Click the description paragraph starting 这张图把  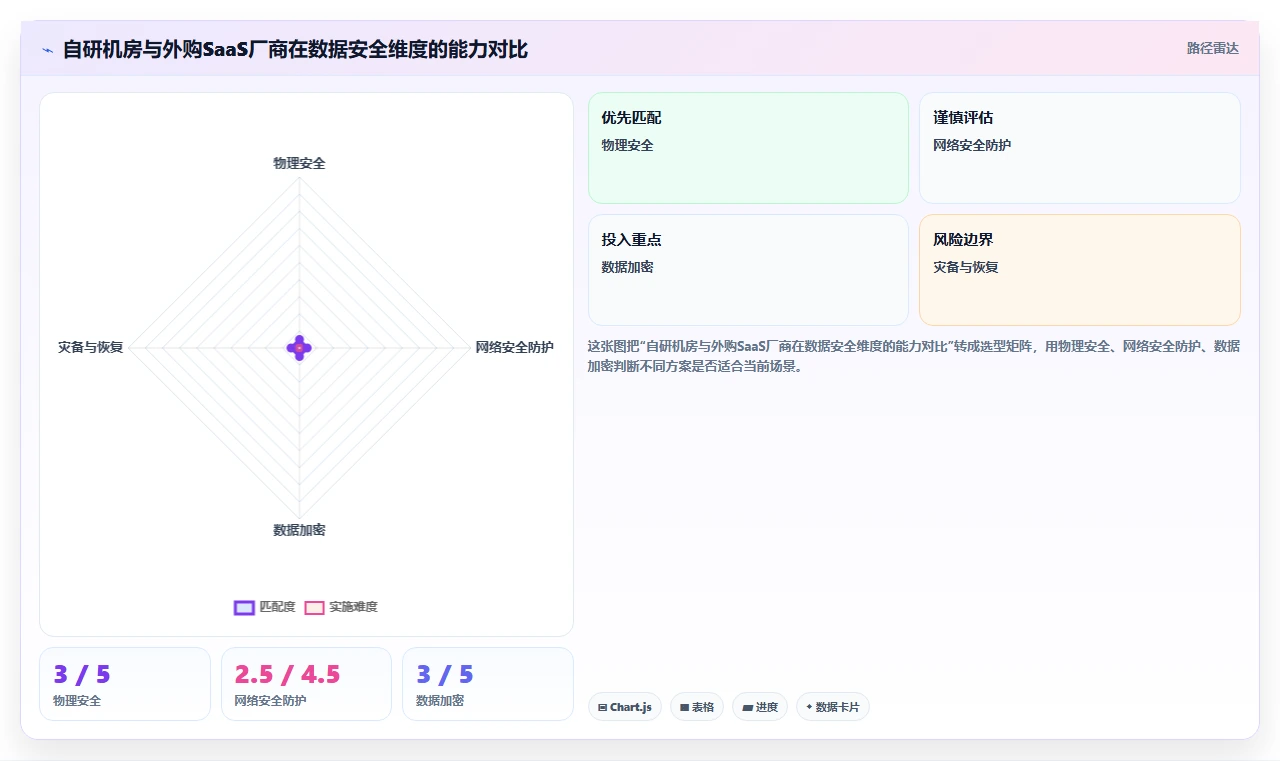tap(914, 356)
